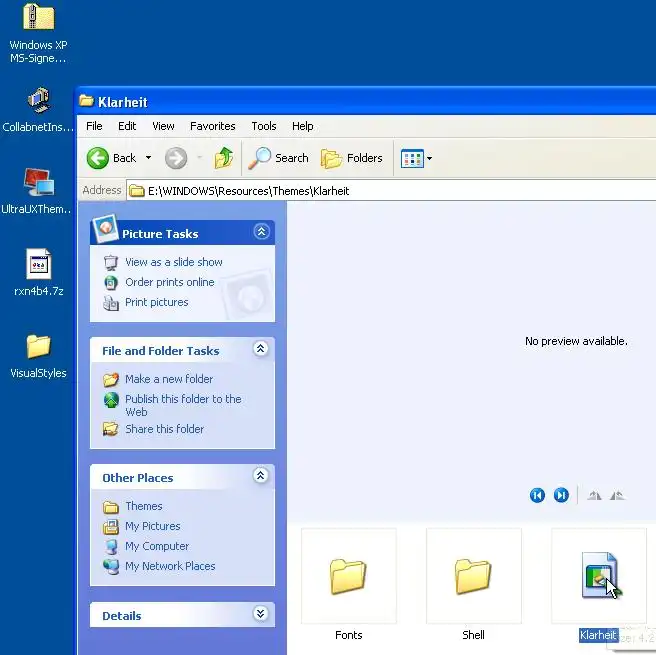Click the Shell folder name label
This screenshot has height=655, width=656.
point(473,635)
